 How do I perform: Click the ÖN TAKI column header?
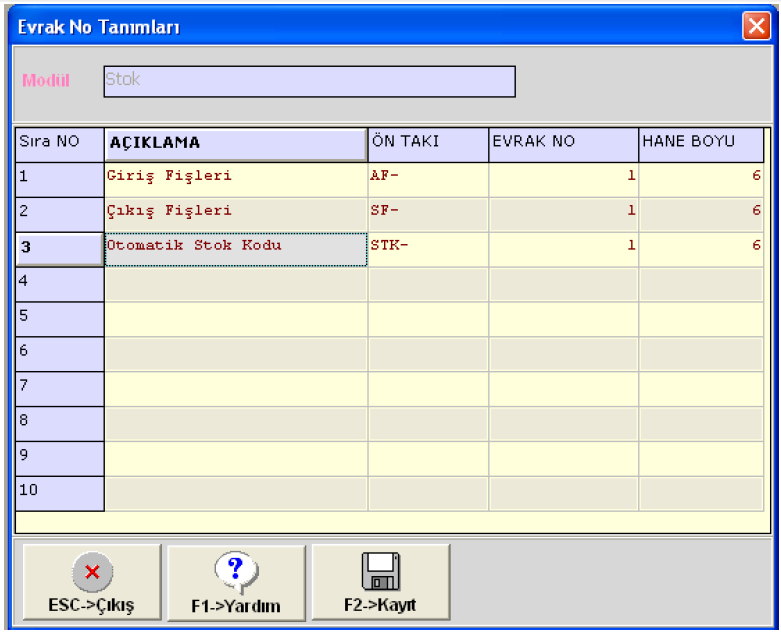coord(428,143)
